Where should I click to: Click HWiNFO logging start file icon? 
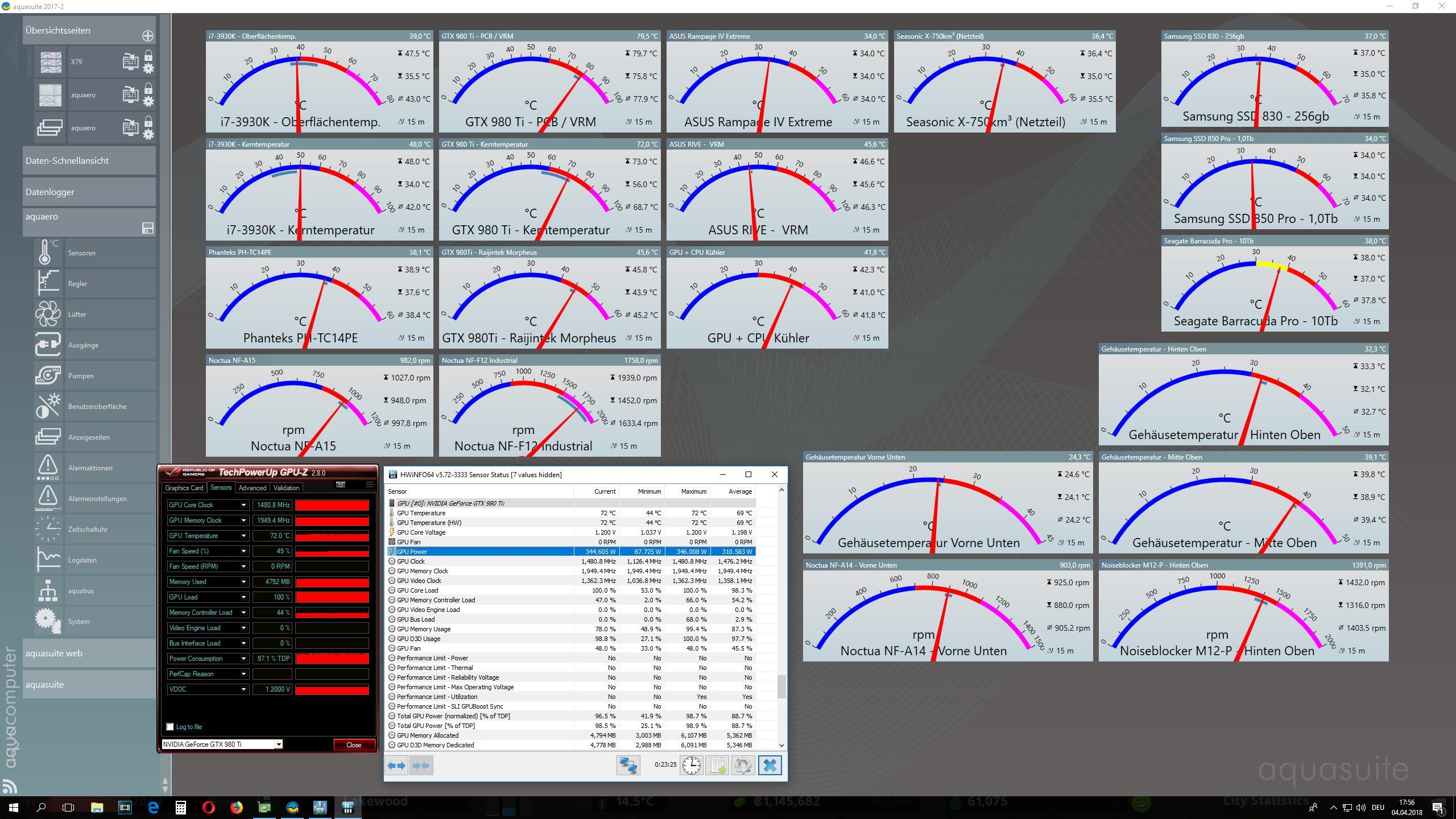(x=718, y=766)
